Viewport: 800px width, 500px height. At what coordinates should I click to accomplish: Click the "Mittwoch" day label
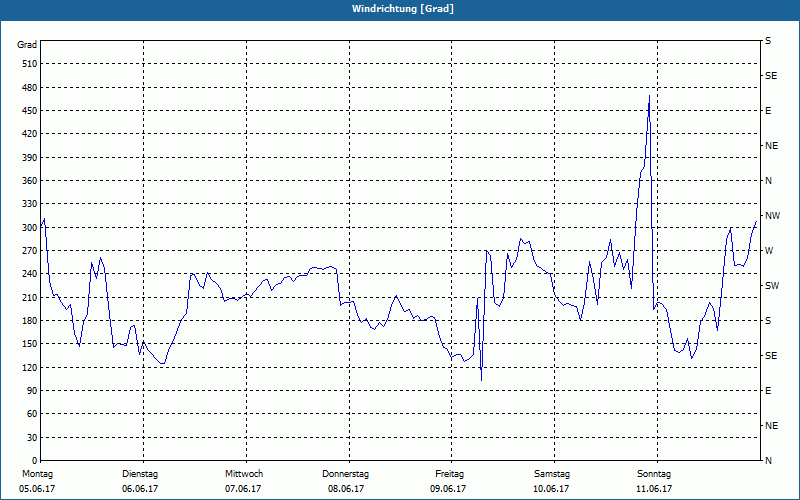pos(244,474)
